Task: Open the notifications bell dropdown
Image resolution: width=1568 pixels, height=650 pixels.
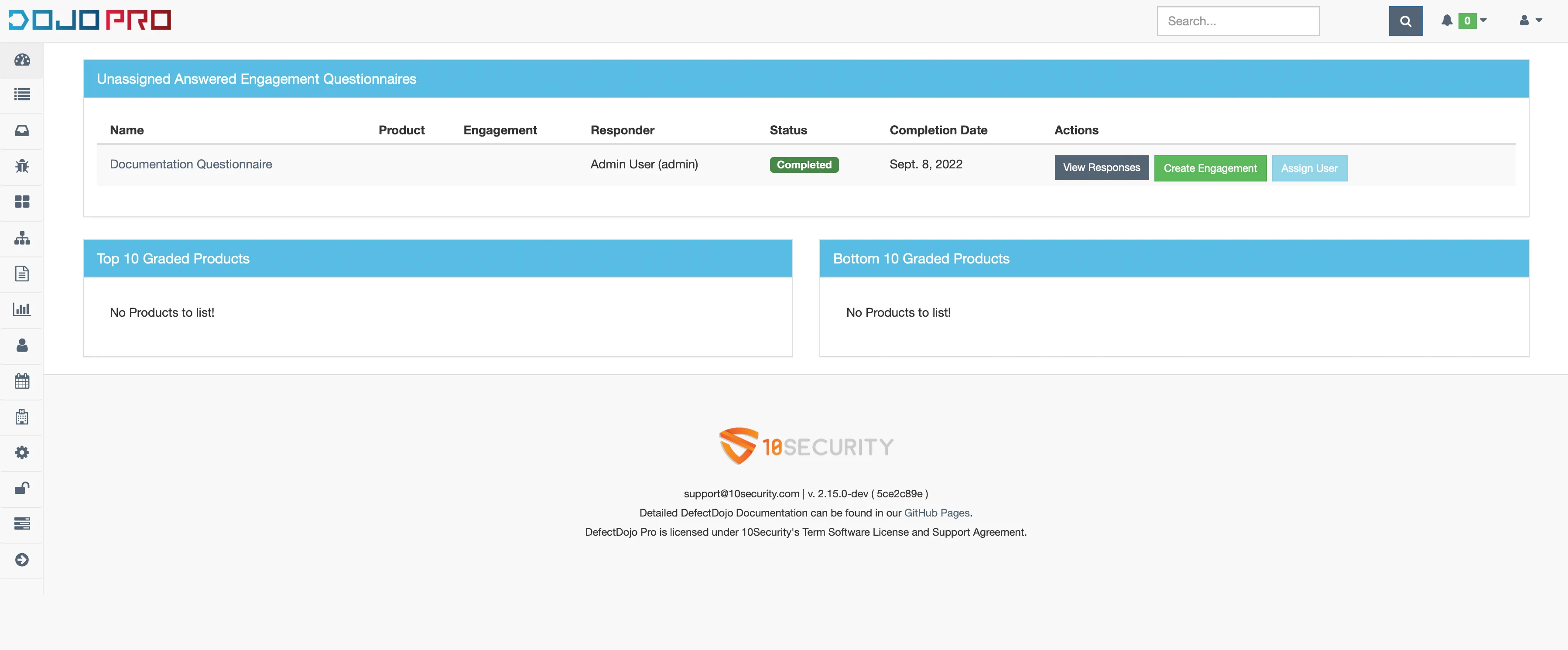Action: point(1463,21)
